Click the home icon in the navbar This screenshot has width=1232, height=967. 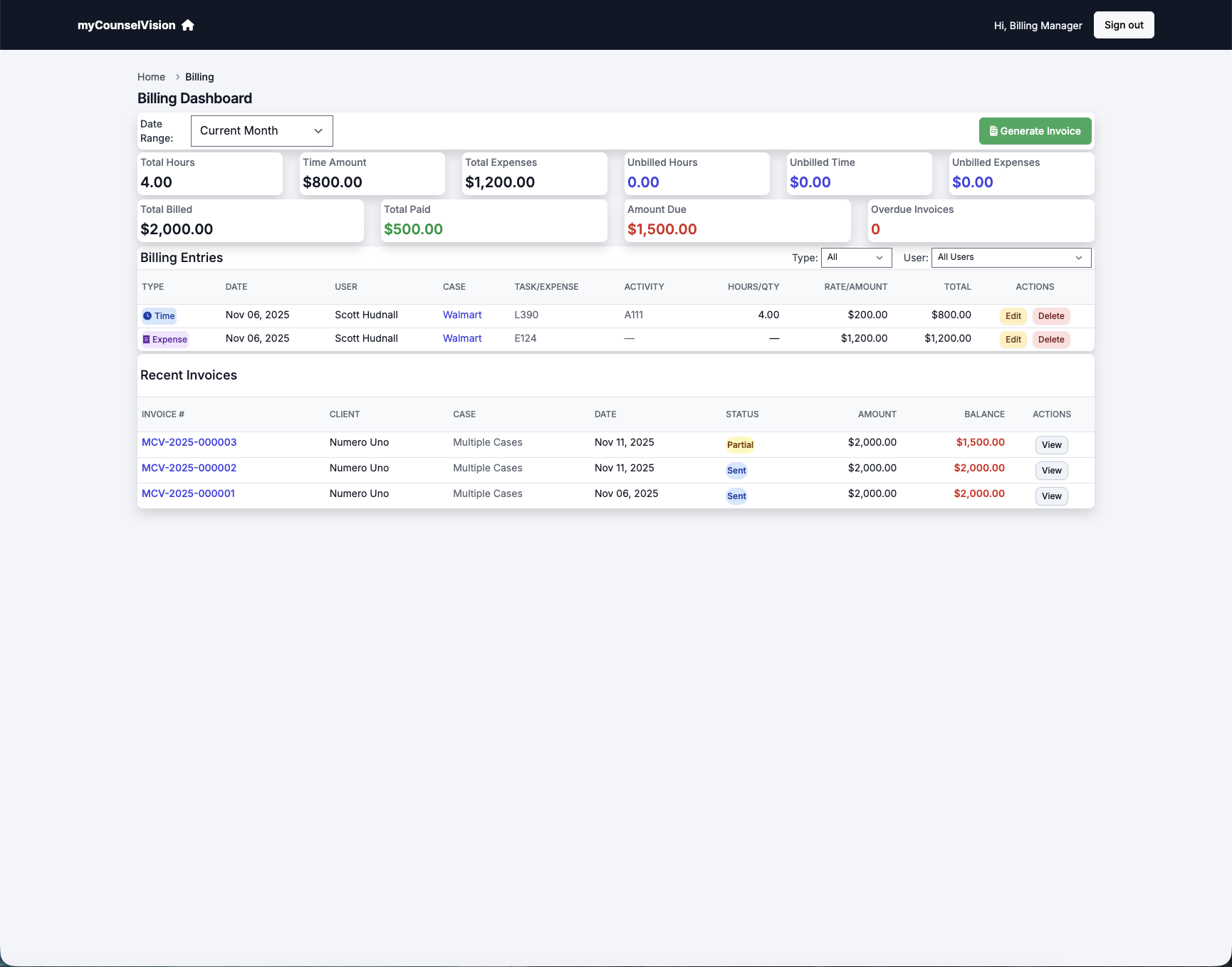[x=187, y=25]
